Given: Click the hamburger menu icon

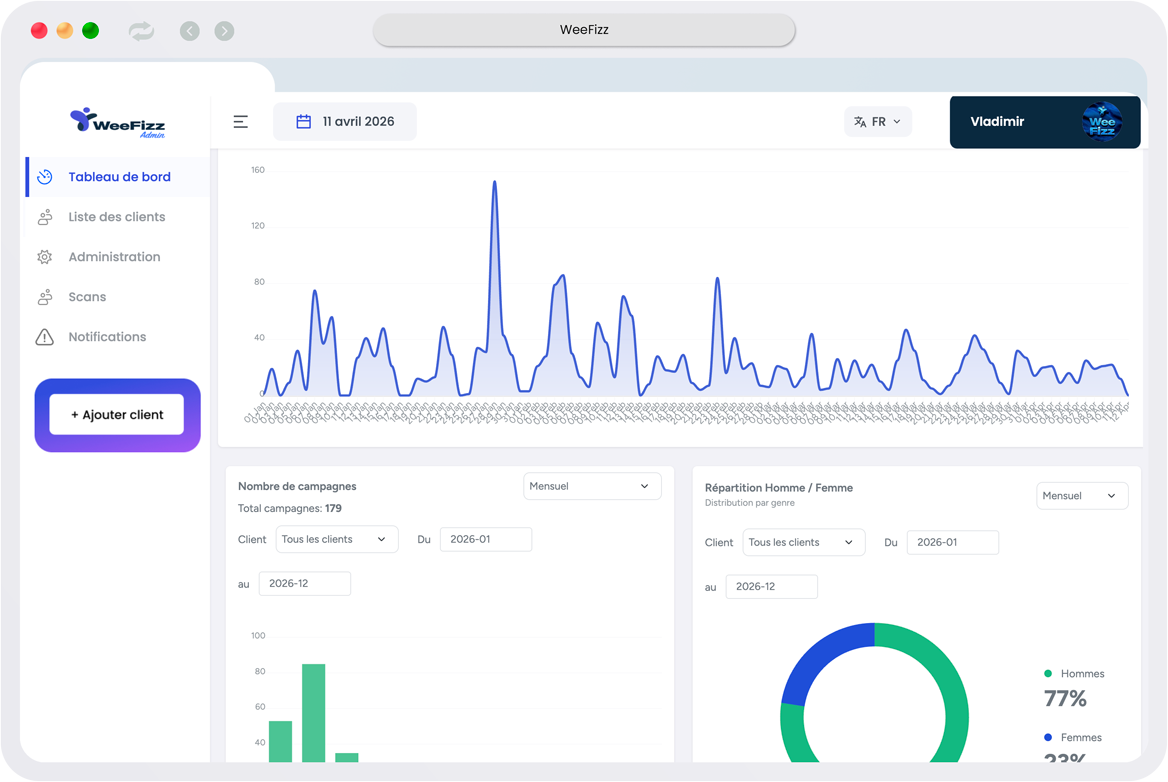Looking at the screenshot, I should 241,122.
